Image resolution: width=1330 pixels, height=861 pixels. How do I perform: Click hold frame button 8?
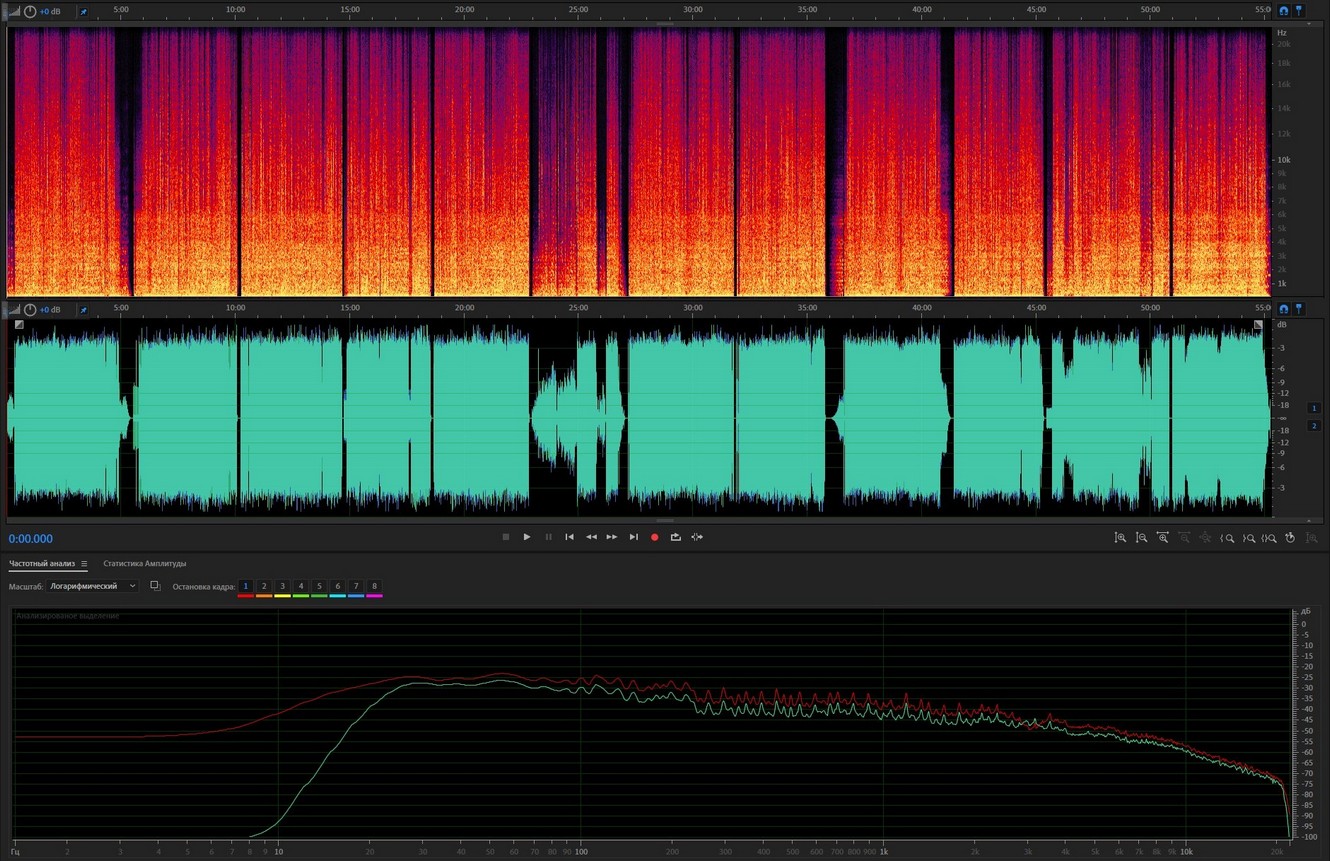(374, 586)
